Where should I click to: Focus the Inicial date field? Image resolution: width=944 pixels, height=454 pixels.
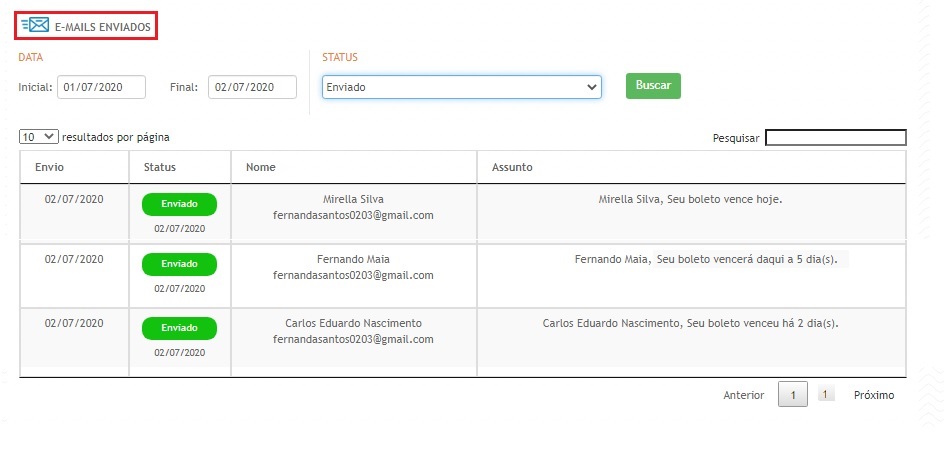click(x=101, y=87)
